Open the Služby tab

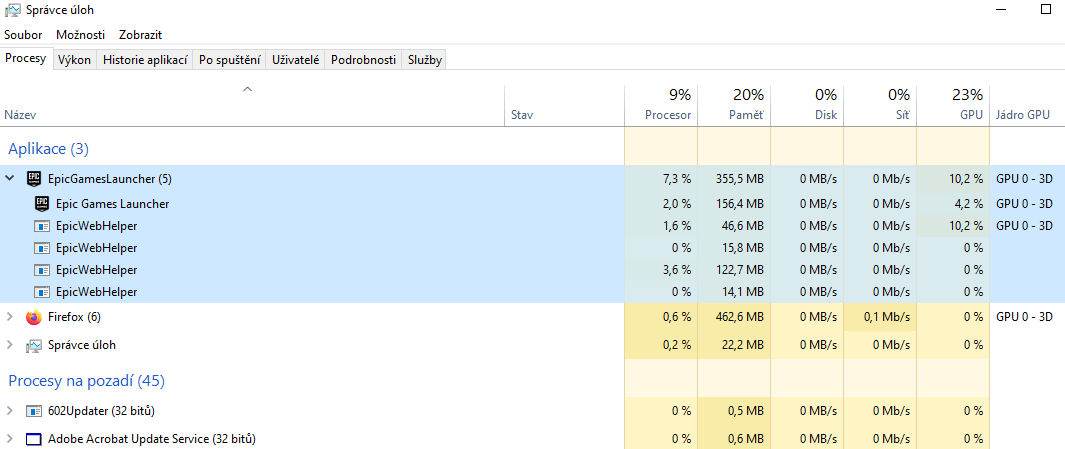pyautogui.click(x=424, y=60)
